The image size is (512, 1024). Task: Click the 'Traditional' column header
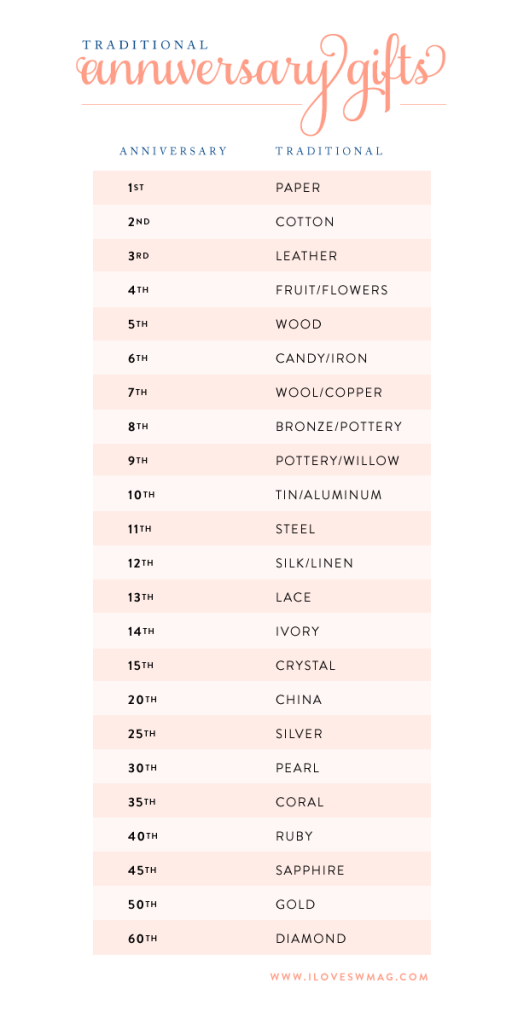tap(329, 152)
